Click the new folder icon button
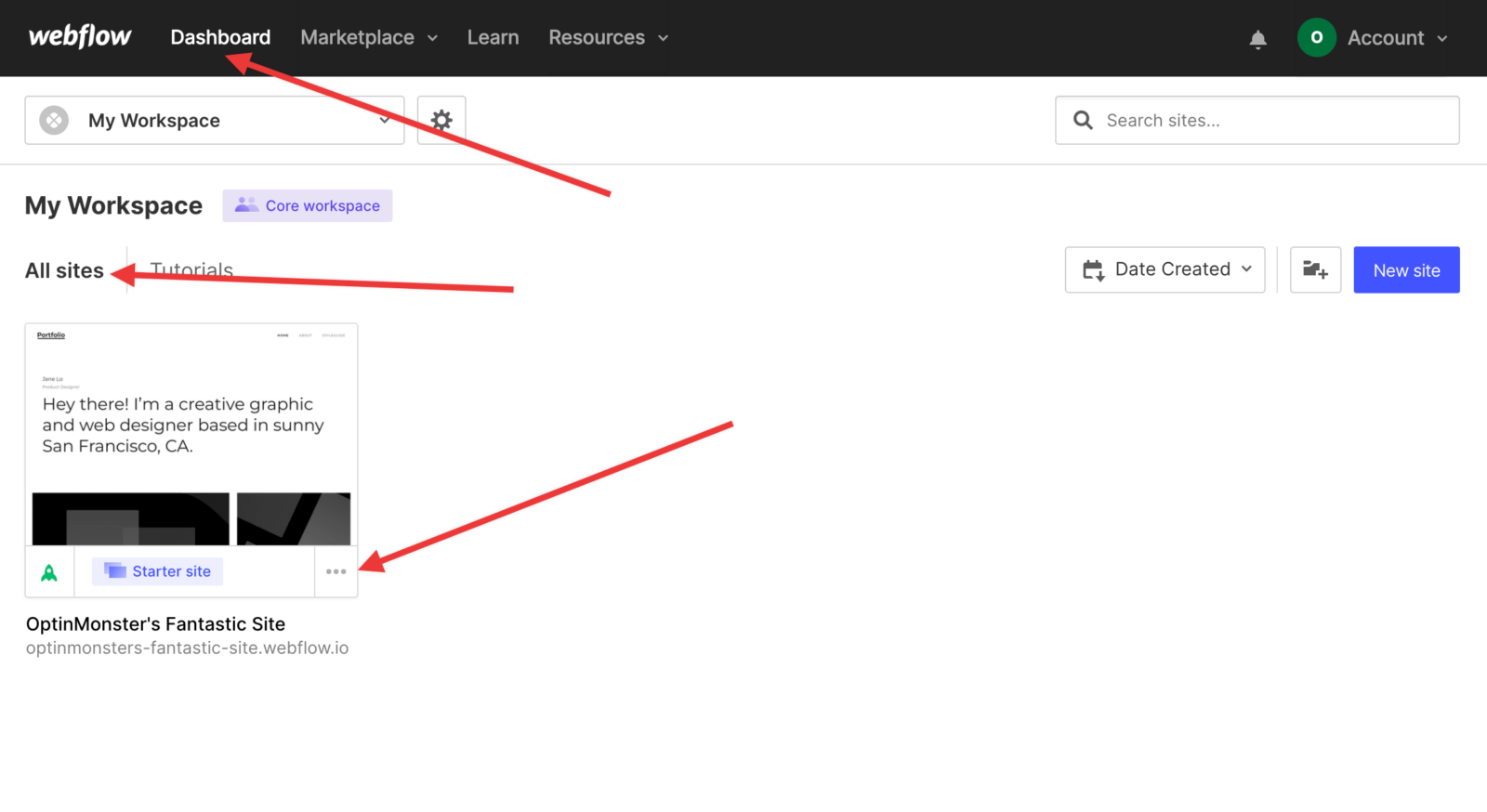 tap(1315, 269)
